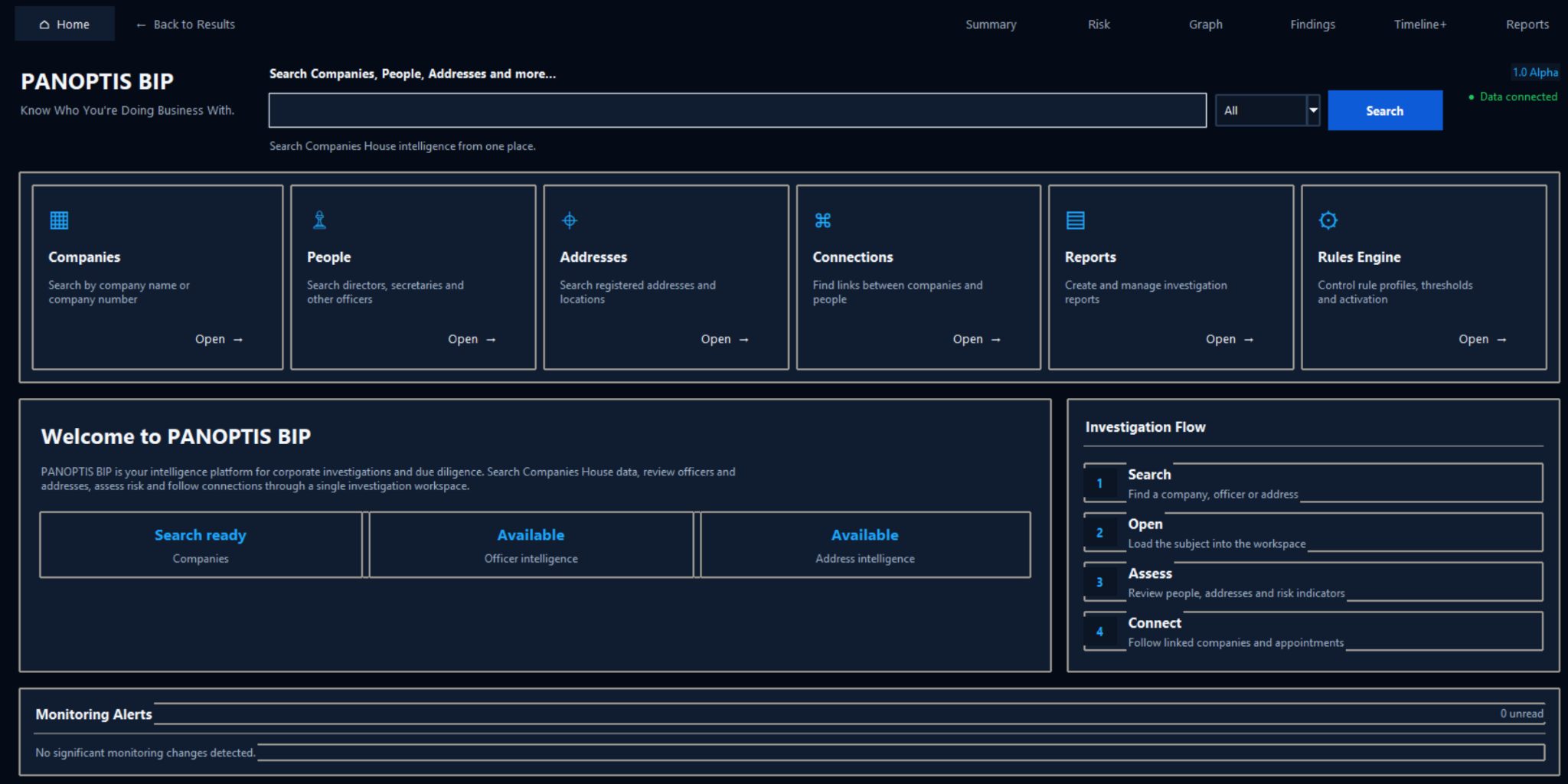Select the Available Address intelligence tile
This screenshot has width=1568, height=784.
coord(865,545)
